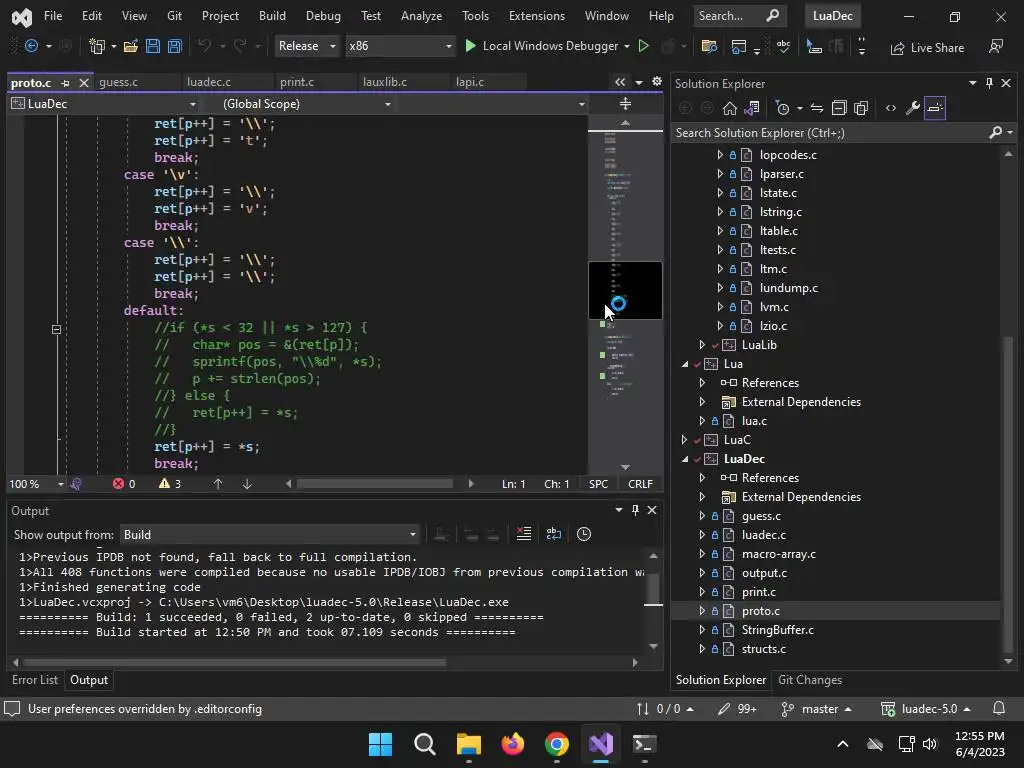Click Sync with Active Document icon
Image resolution: width=1024 pixels, height=768 pixels.
tap(817, 108)
